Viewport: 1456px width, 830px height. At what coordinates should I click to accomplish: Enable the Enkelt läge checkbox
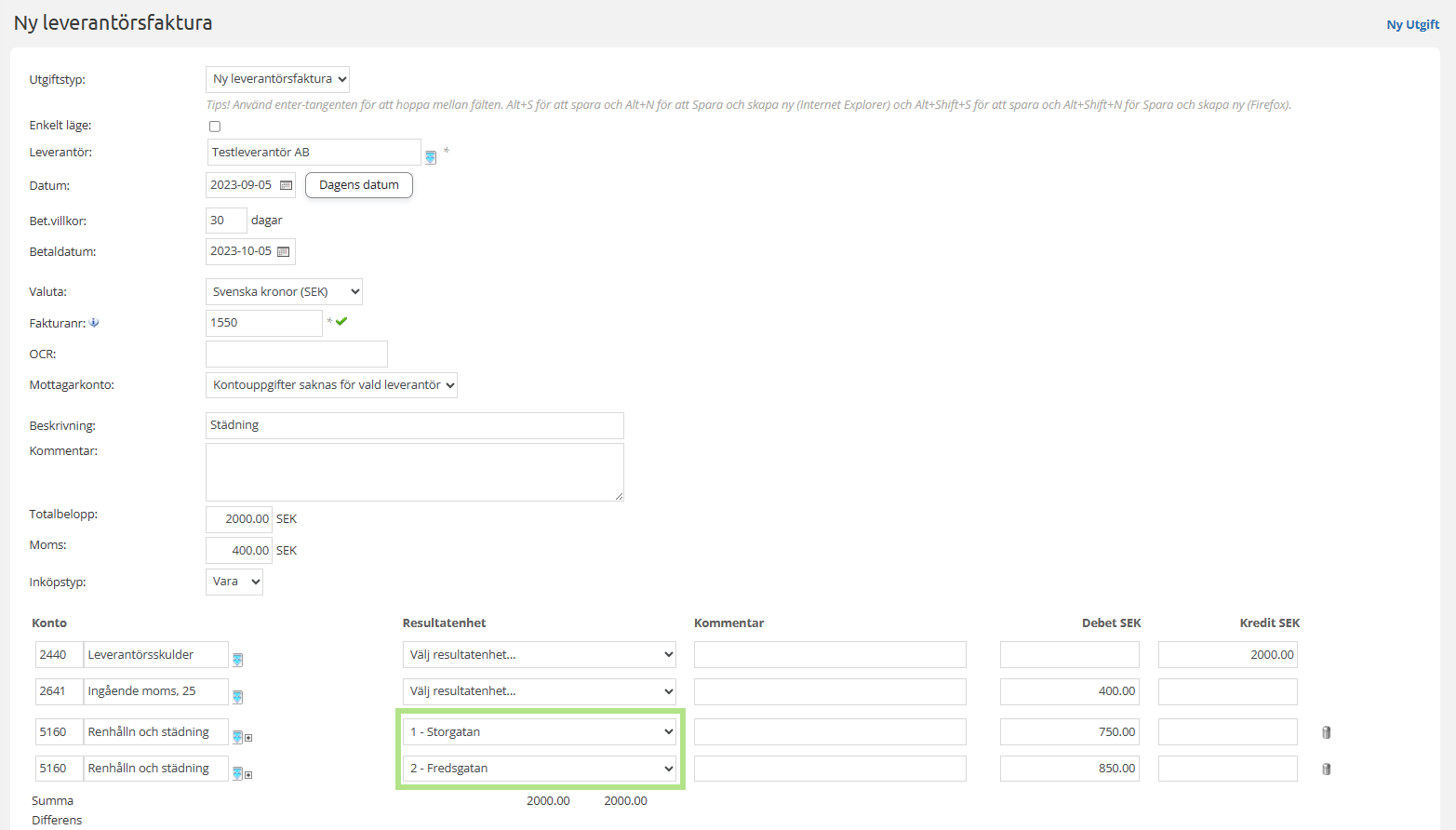pos(215,127)
